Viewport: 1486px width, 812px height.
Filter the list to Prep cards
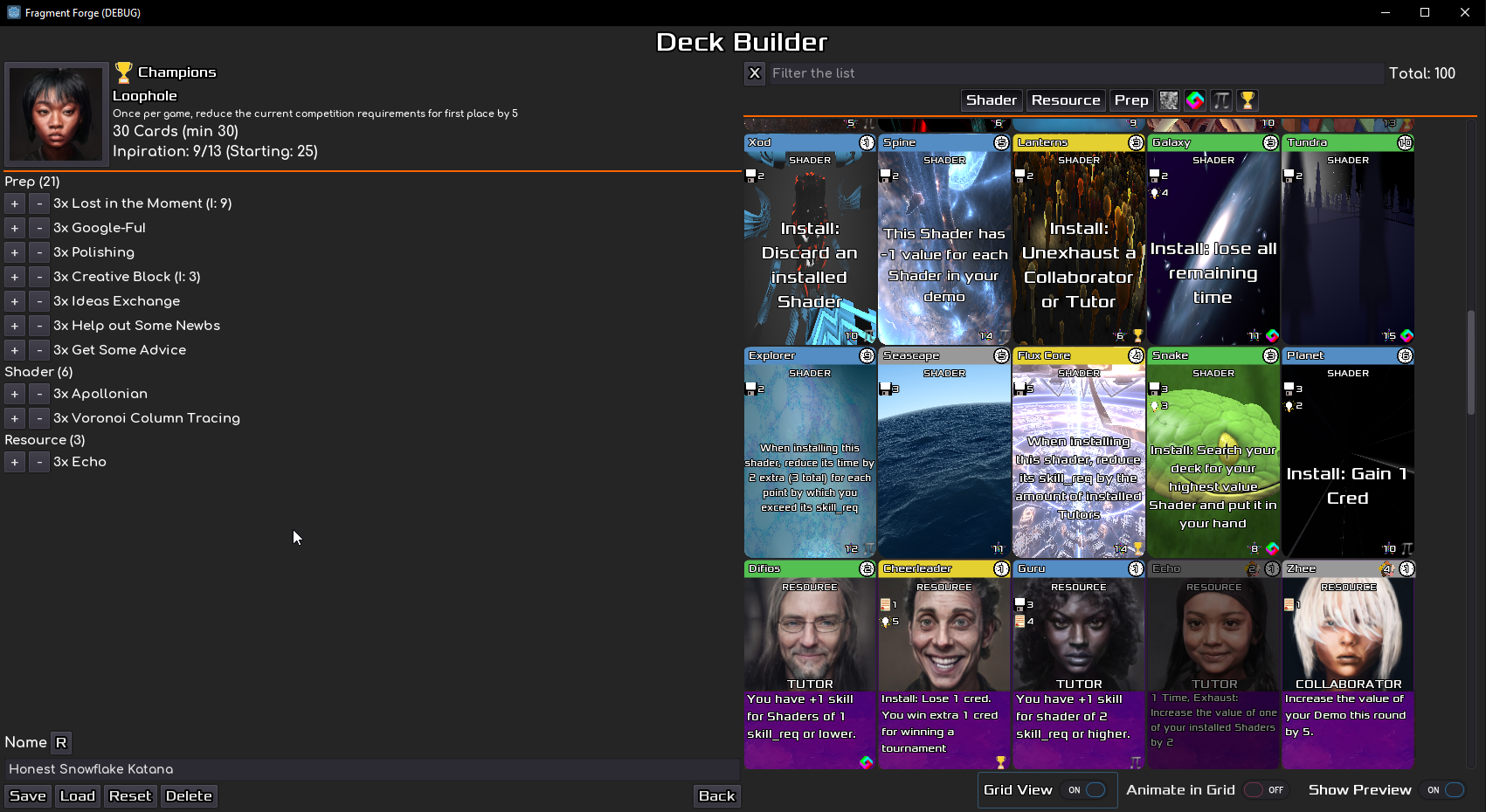point(1131,100)
